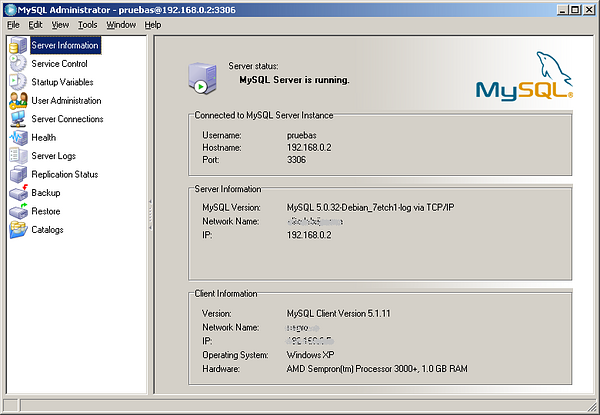This screenshot has height=415, width=600.
Task: Click the Server Connections icon
Action: pyautogui.click(x=18, y=119)
